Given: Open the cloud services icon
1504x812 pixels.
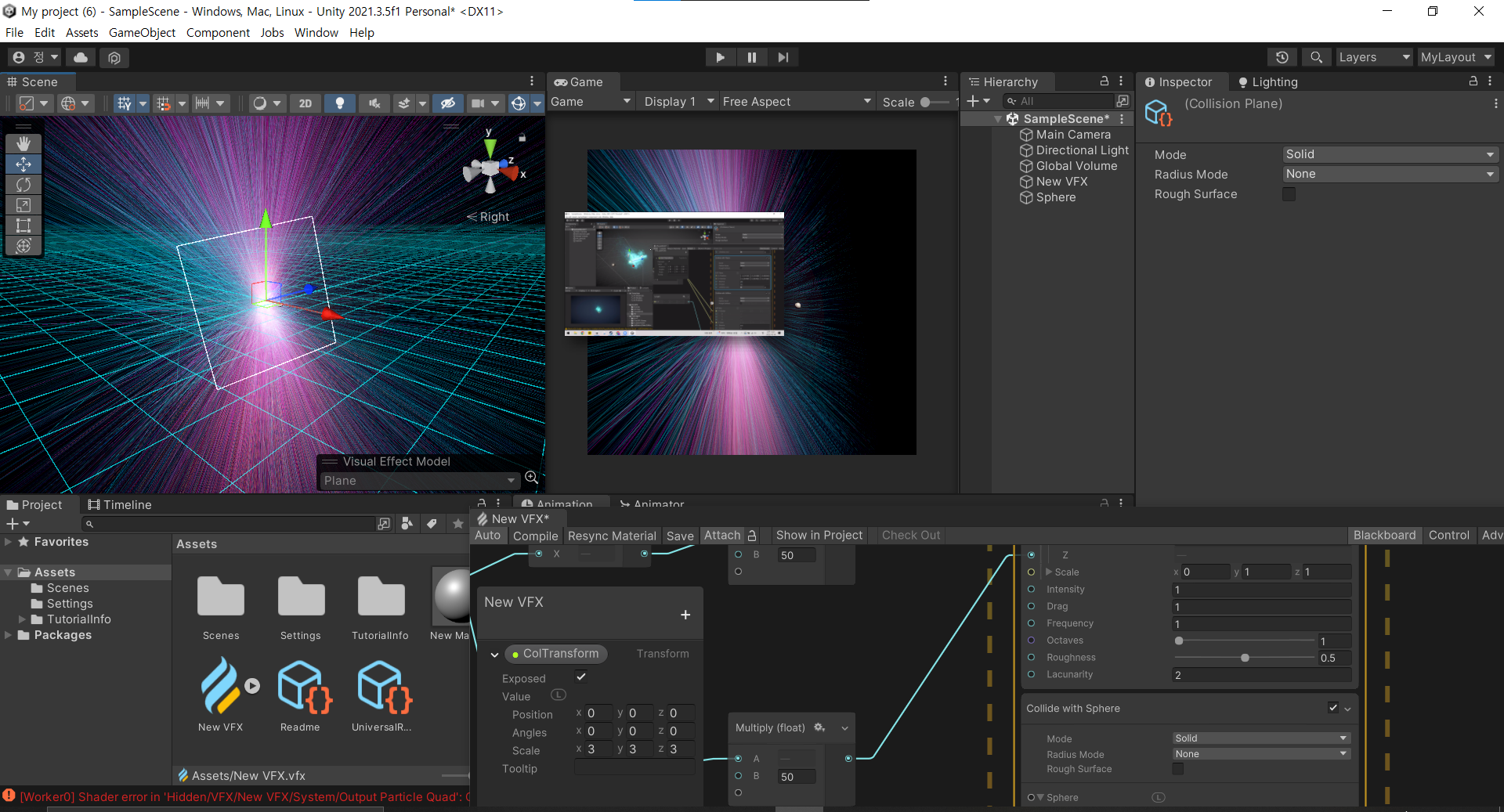Looking at the screenshot, I should coord(81,57).
